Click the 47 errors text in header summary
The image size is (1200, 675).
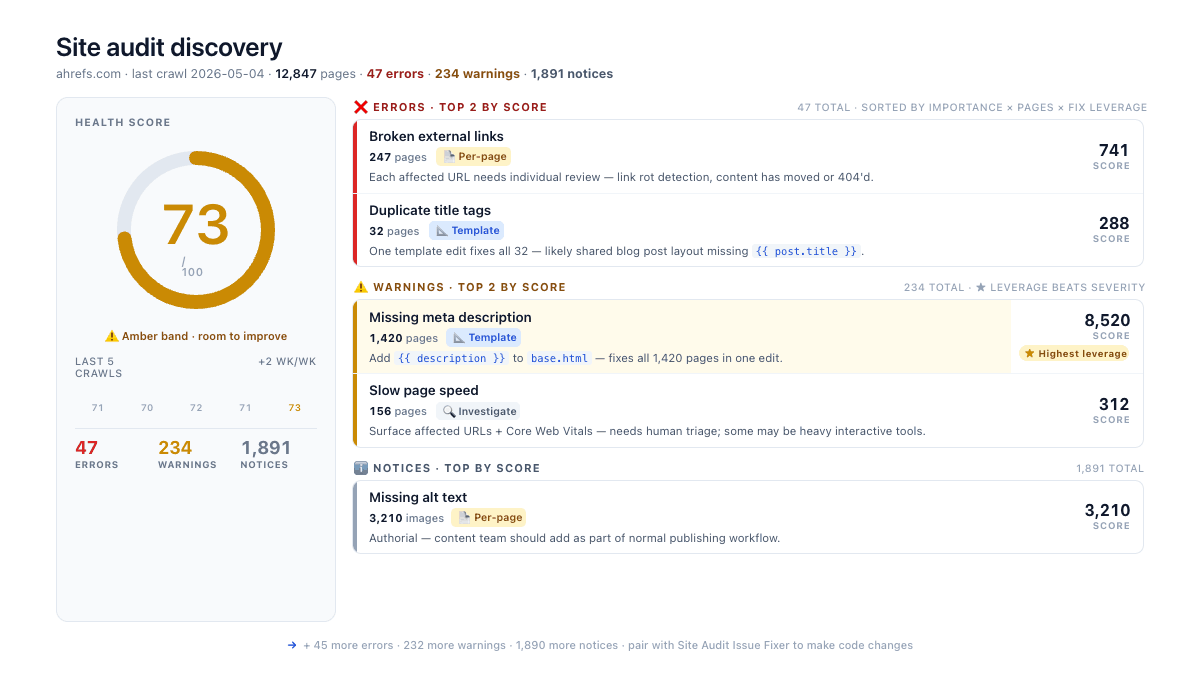(393, 74)
